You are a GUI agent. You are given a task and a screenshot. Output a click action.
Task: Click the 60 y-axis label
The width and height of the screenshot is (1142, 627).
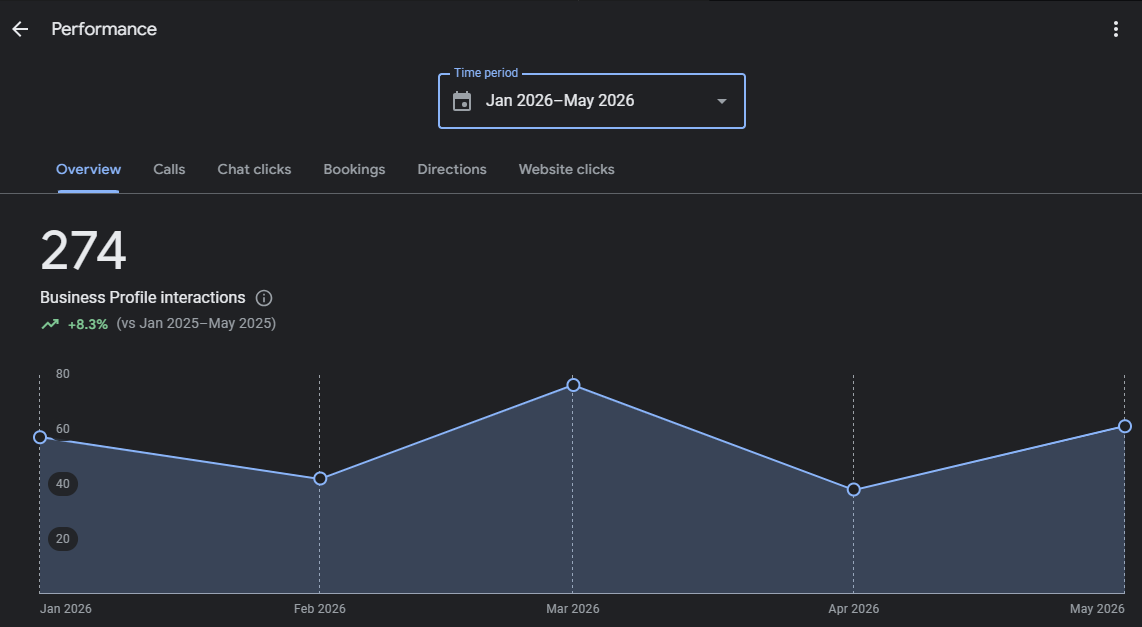(x=63, y=429)
